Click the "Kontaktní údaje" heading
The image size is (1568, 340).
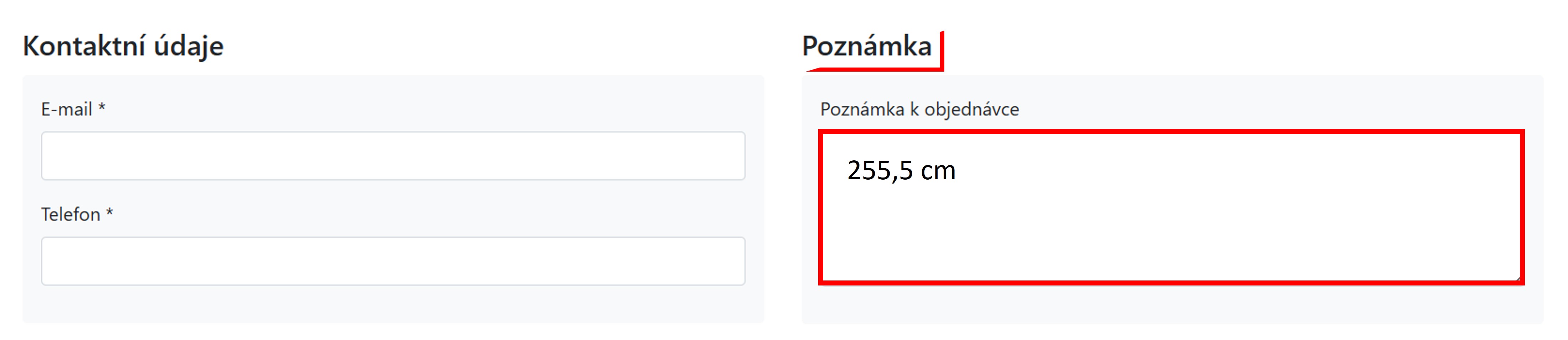click(123, 46)
